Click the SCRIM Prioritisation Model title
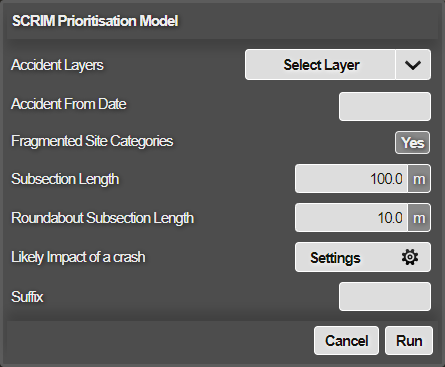This screenshot has width=445, height=367. point(95,21)
